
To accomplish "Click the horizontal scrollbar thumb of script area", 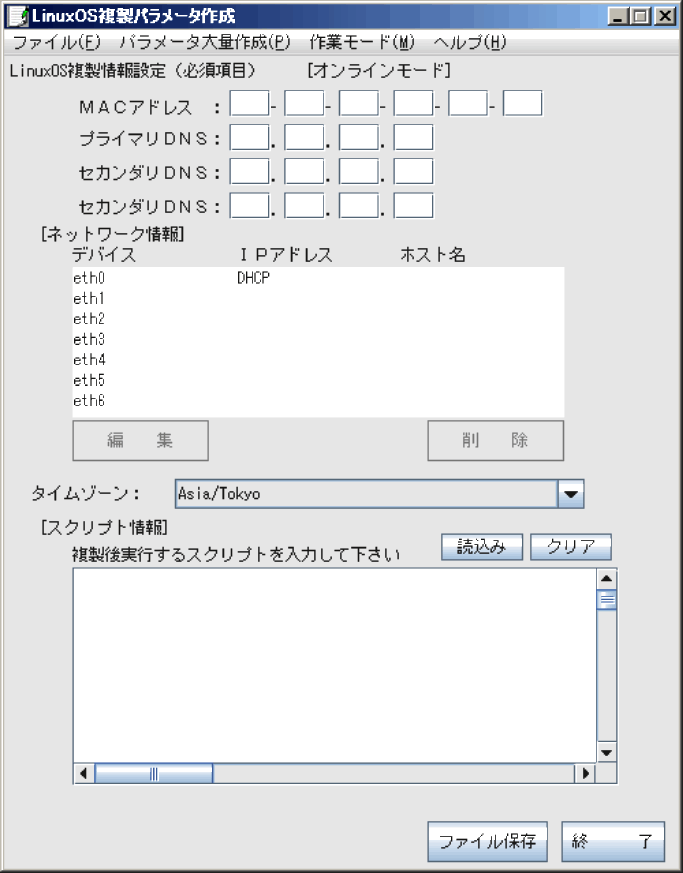I will [154, 773].
